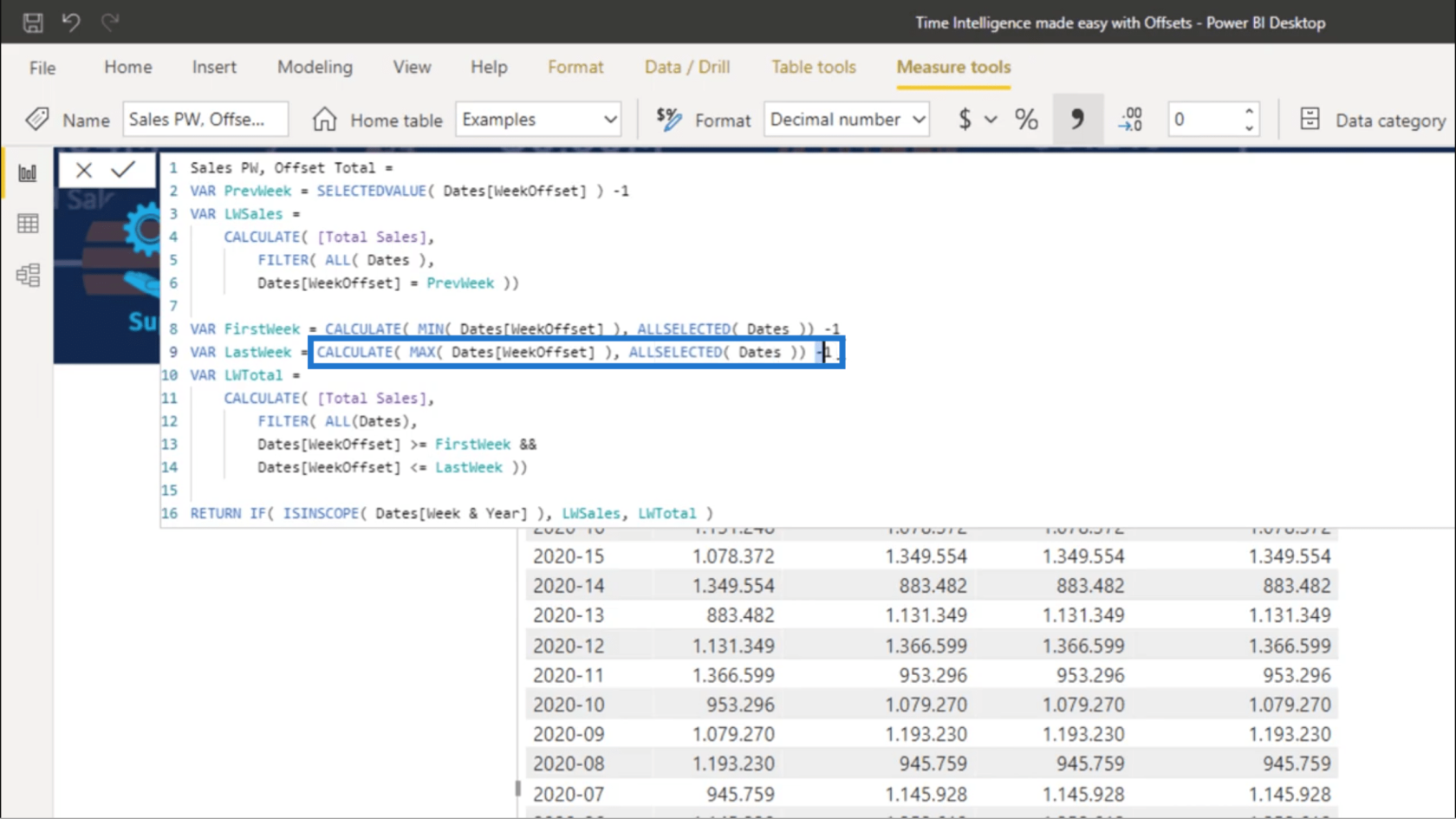1456x819 pixels.
Task: Select table row 2020-15
Action: (932, 556)
